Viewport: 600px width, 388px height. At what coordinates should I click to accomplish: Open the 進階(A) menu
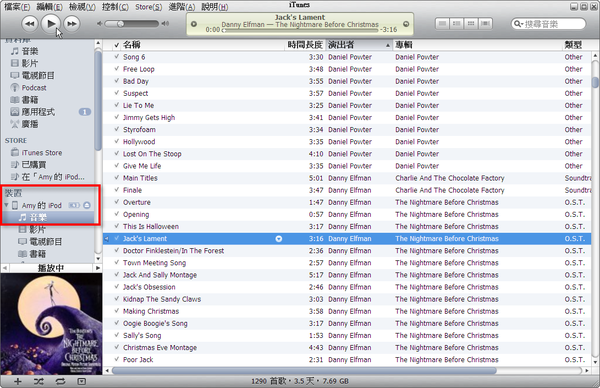[182, 7]
